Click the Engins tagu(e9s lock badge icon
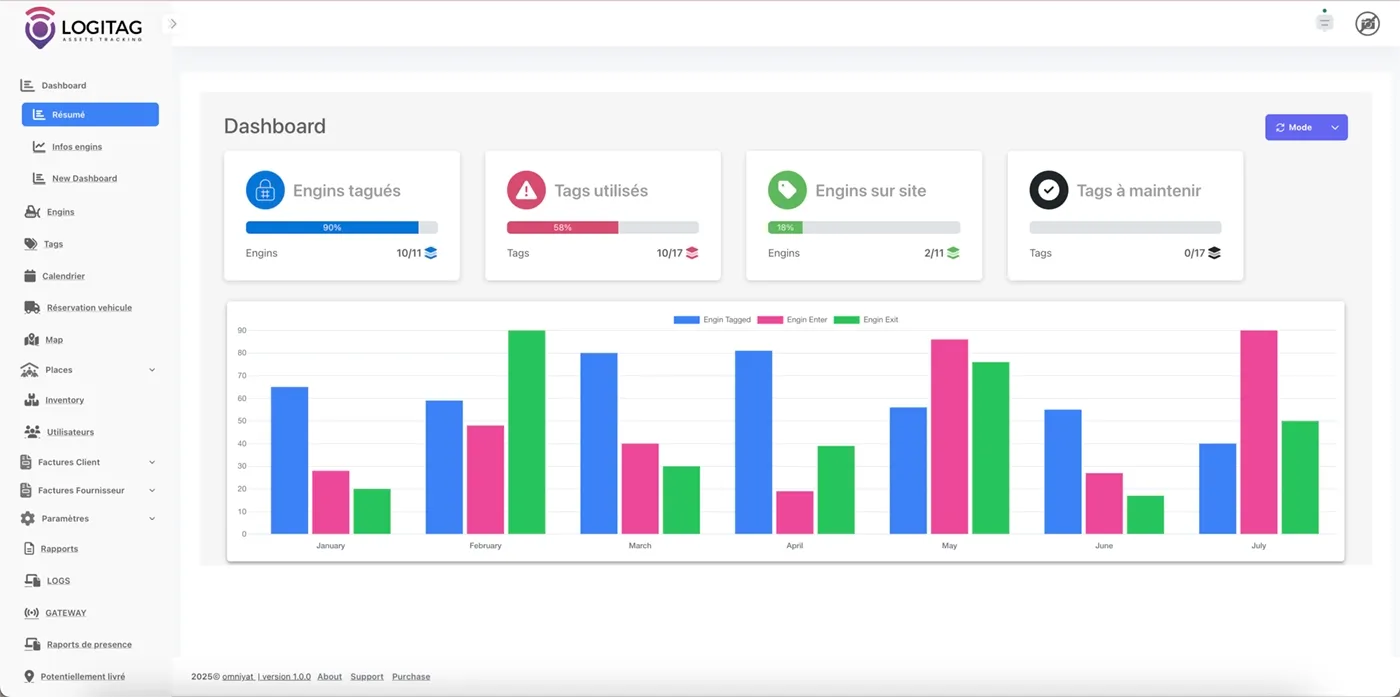The height and width of the screenshot is (697, 1400). click(265, 189)
